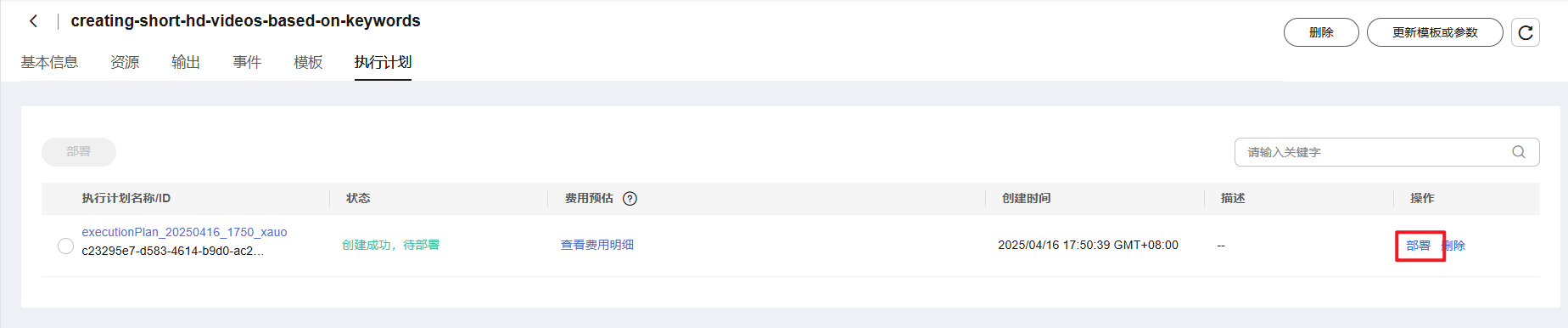Refresh the page with the reload icon

pos(1525,32)
